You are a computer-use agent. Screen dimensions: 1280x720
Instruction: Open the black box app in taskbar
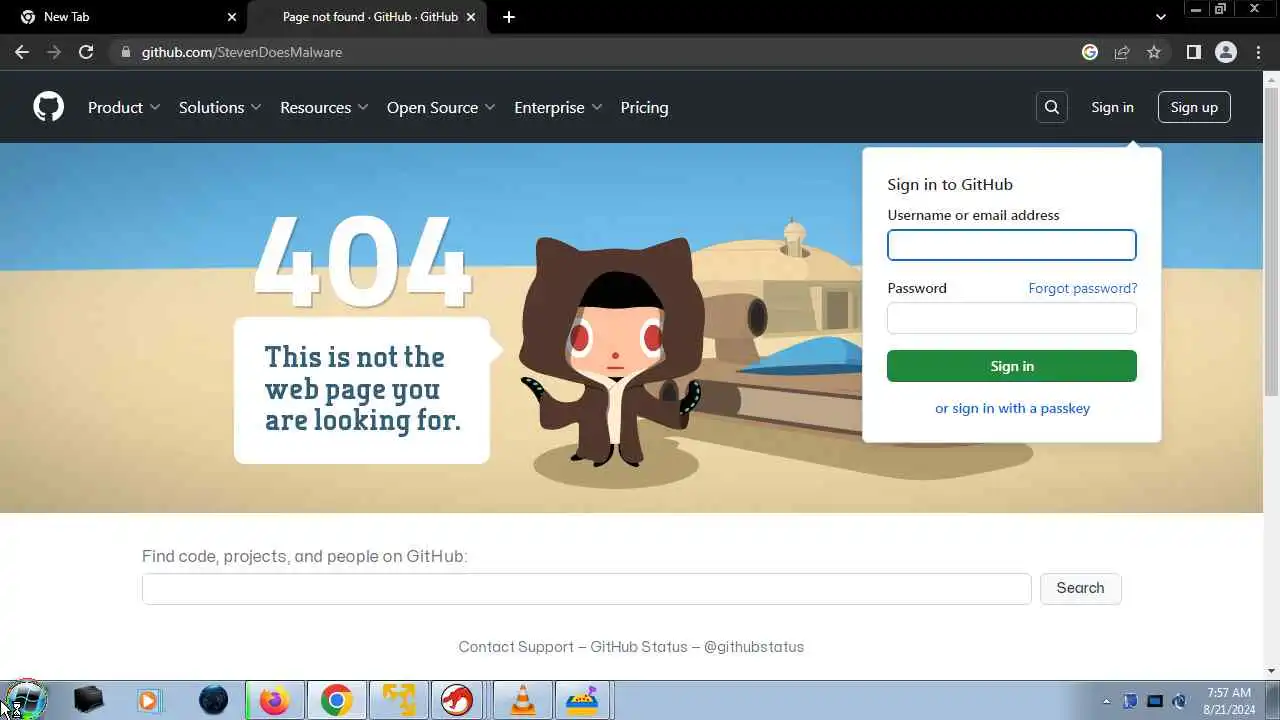tap(88, 700)
